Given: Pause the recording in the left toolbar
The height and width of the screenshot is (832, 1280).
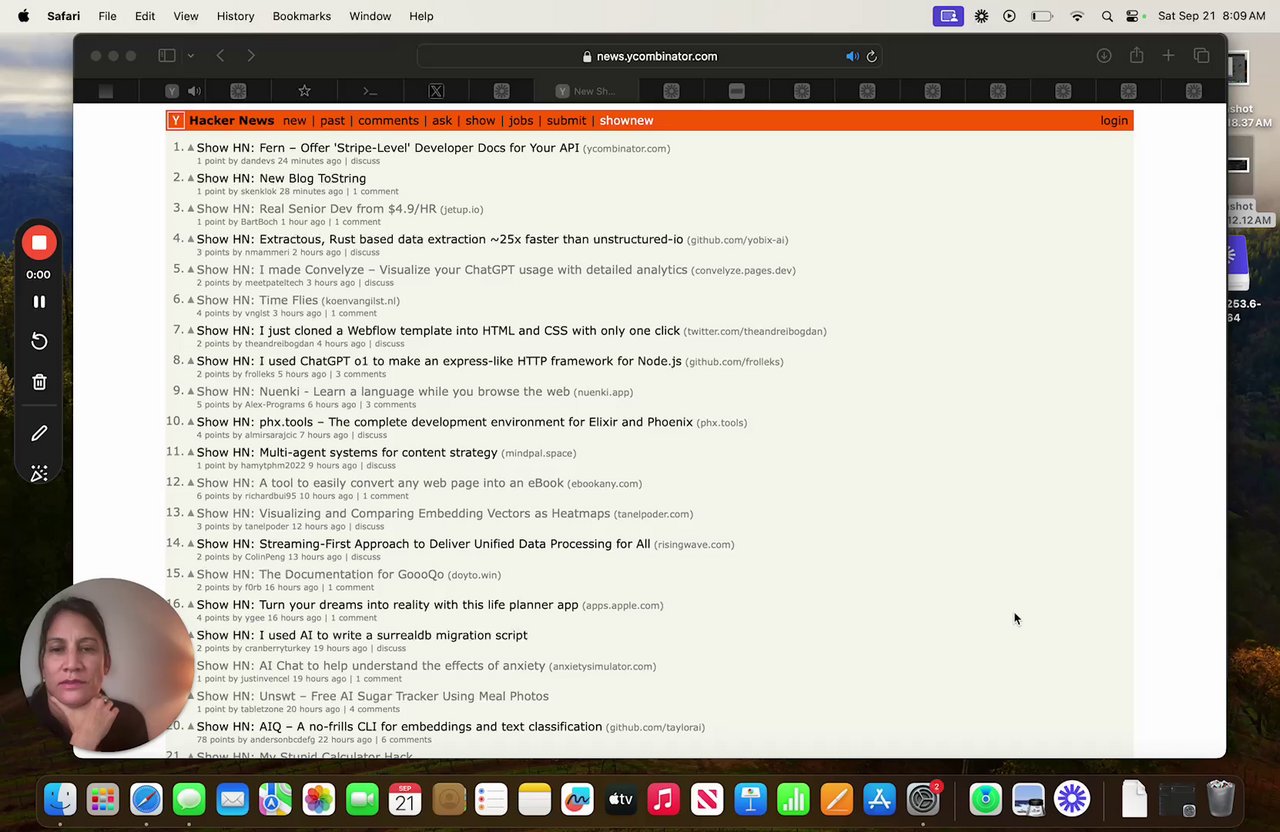Looking at the screenshot, I should [39, 302].
